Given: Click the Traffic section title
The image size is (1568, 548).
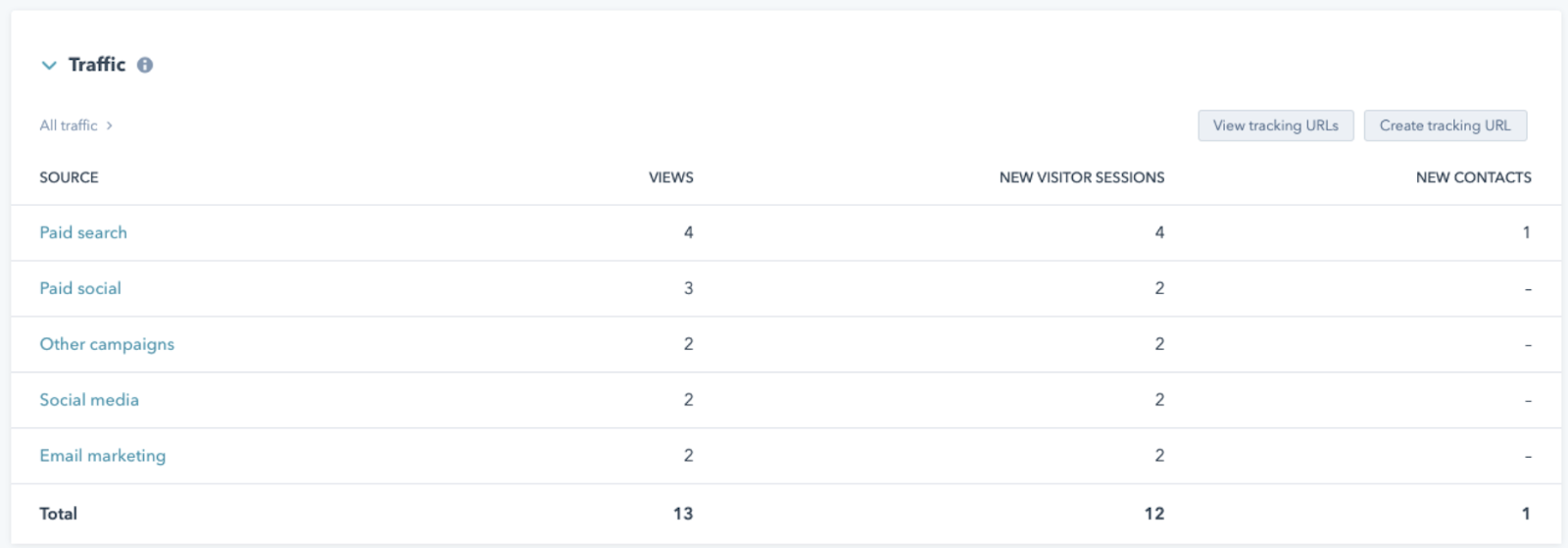Looking at the screenshot, I should click(x=97, y=65).
